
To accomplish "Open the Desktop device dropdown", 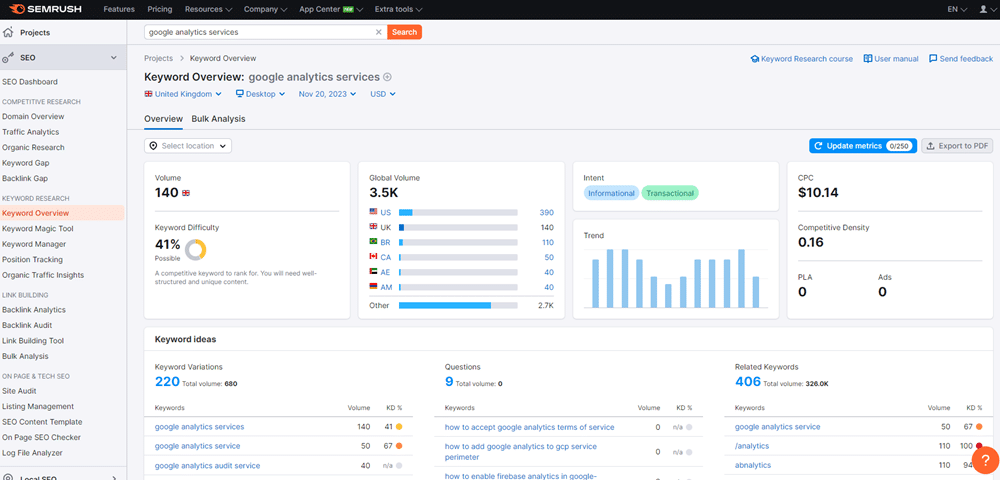I will click(261, 94).
